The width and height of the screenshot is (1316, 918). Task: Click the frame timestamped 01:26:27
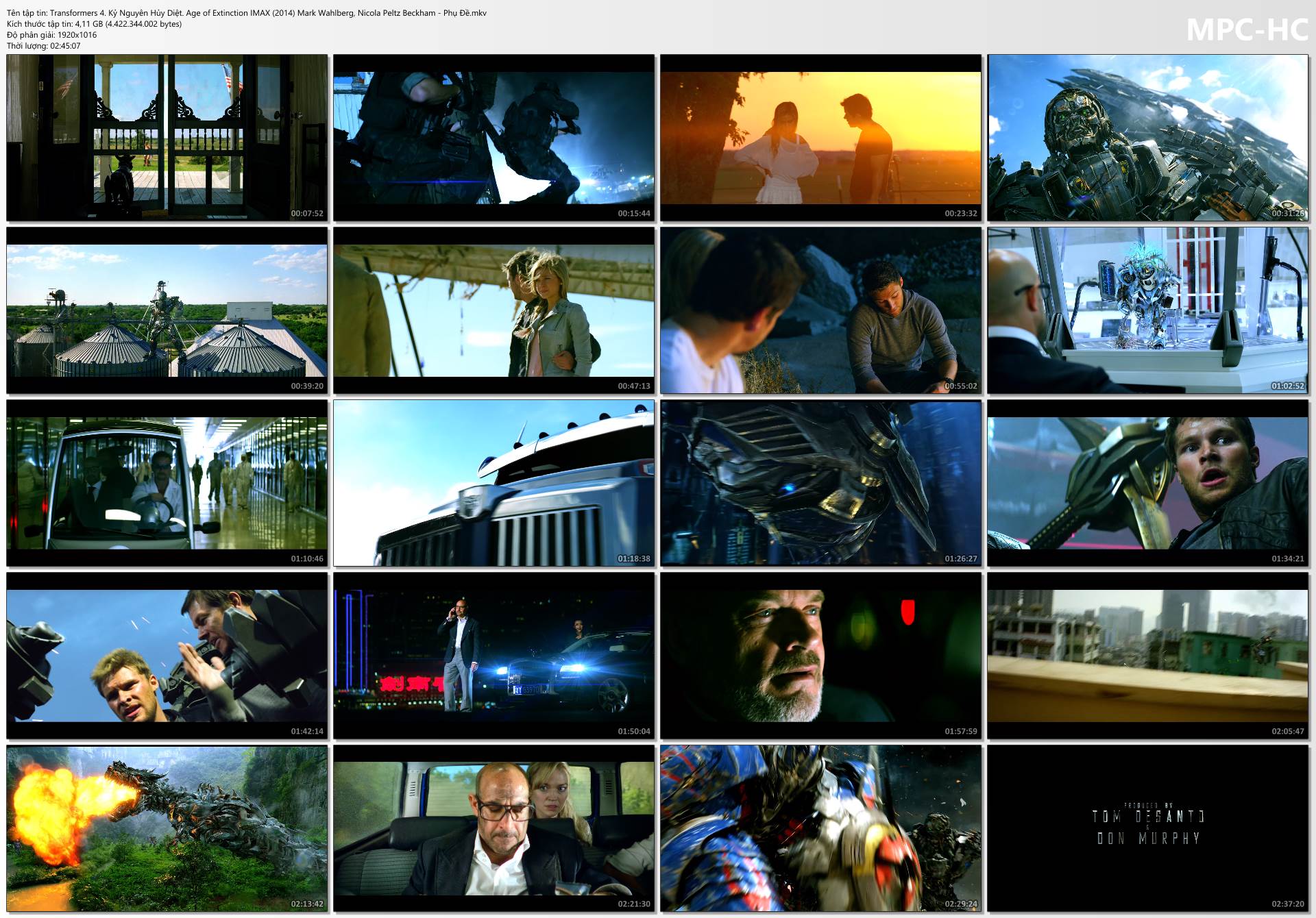820,483
